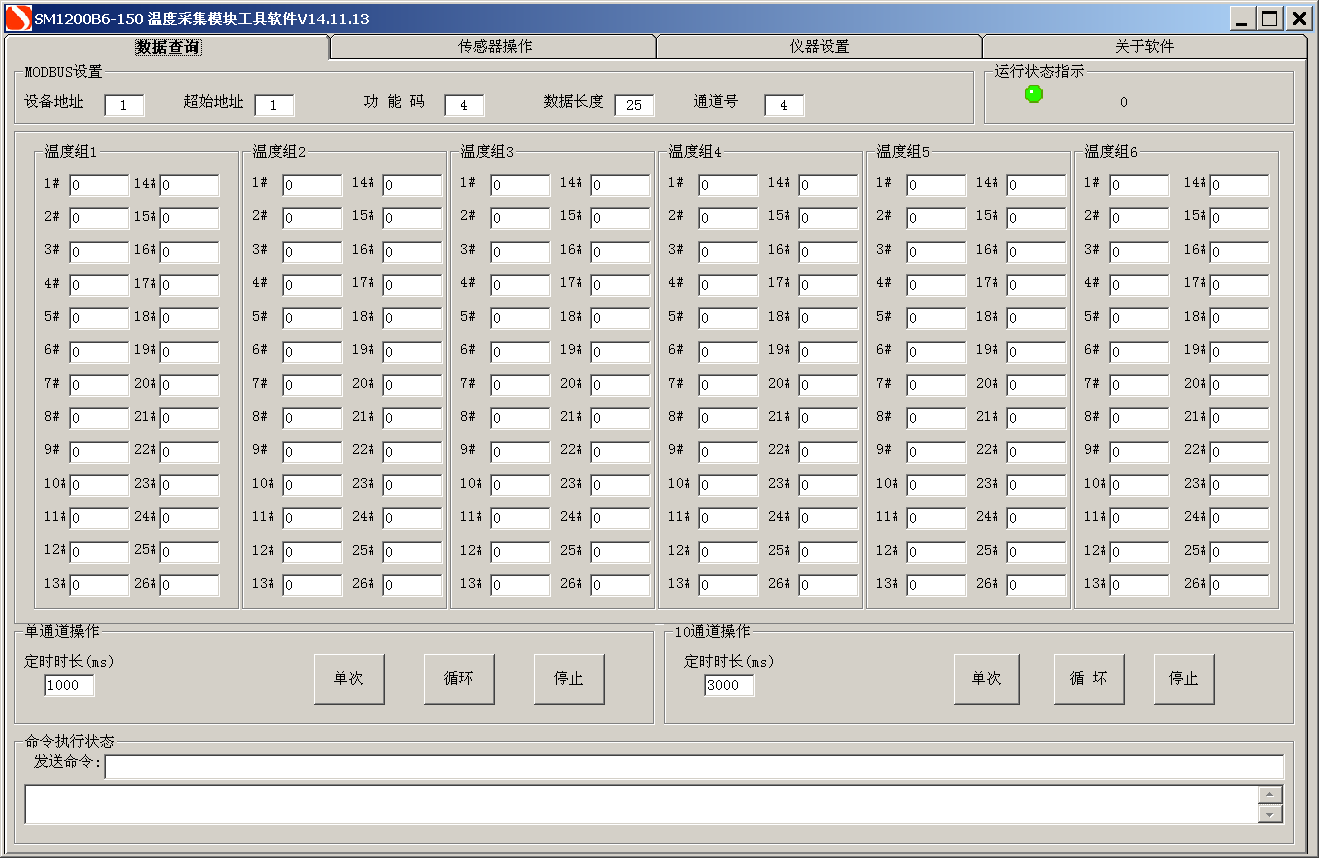The height and width of the screenshot is (858, 1319).
Task: Click 温度组1 channel 26# field
Action: (189, 585)
